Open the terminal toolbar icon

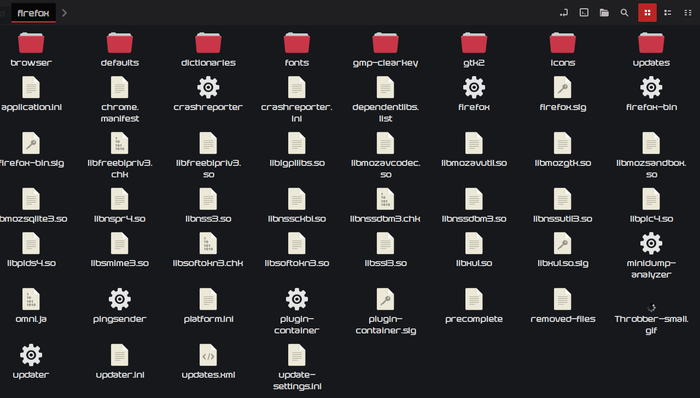(x=584, y=12)
